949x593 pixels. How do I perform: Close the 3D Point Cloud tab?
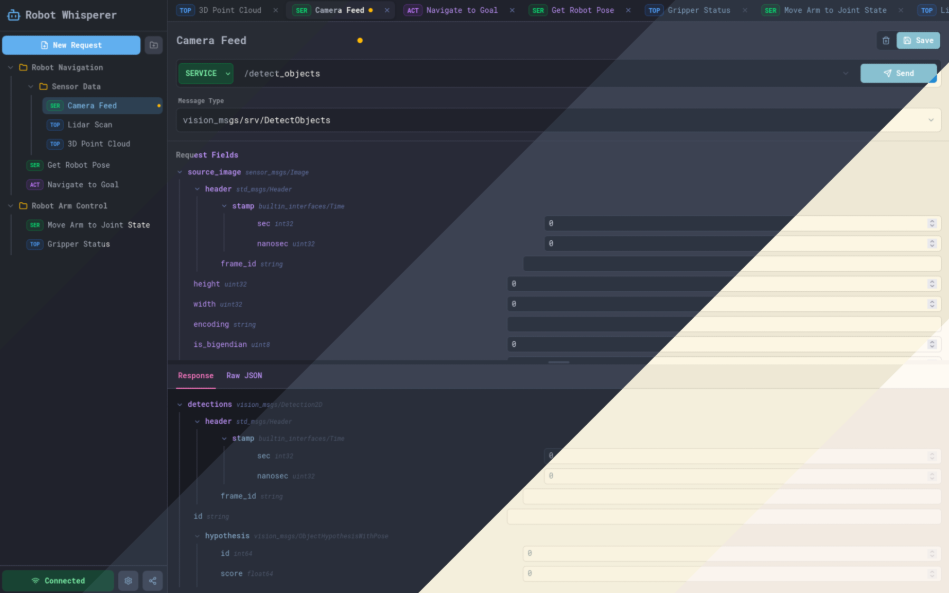tap(276, 10)
